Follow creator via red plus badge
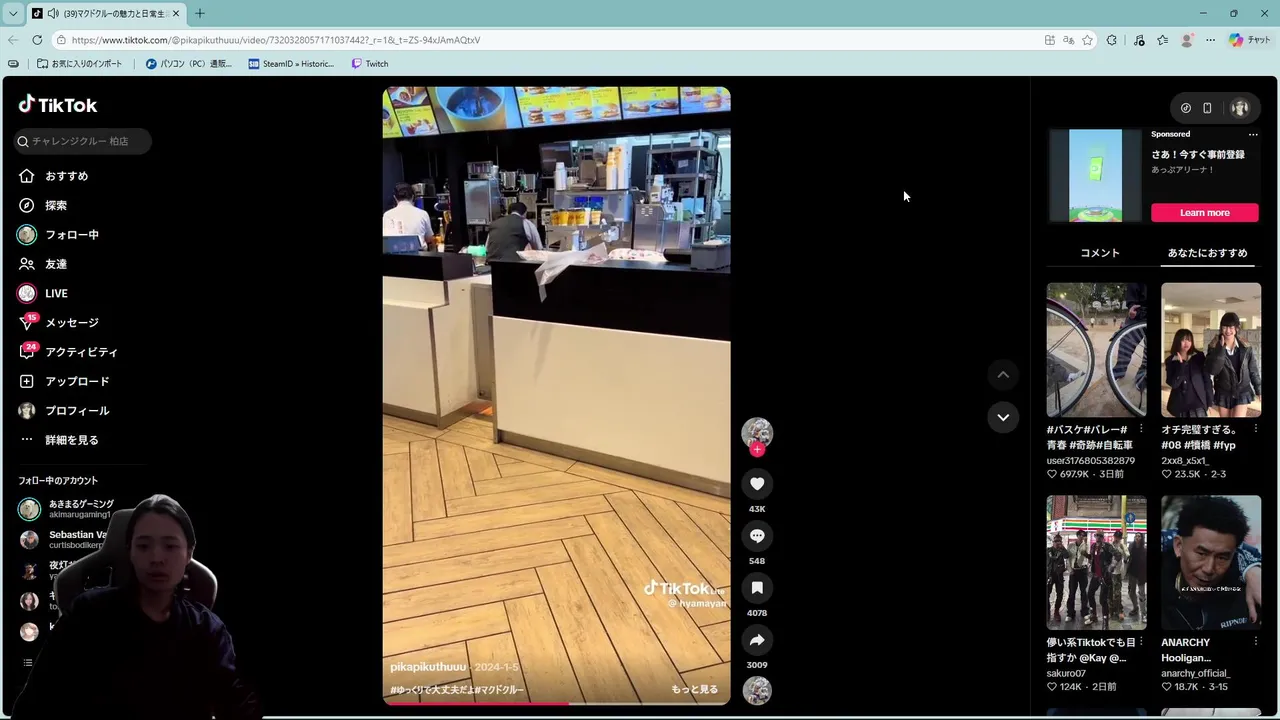1280x720 pixels. 757,450
